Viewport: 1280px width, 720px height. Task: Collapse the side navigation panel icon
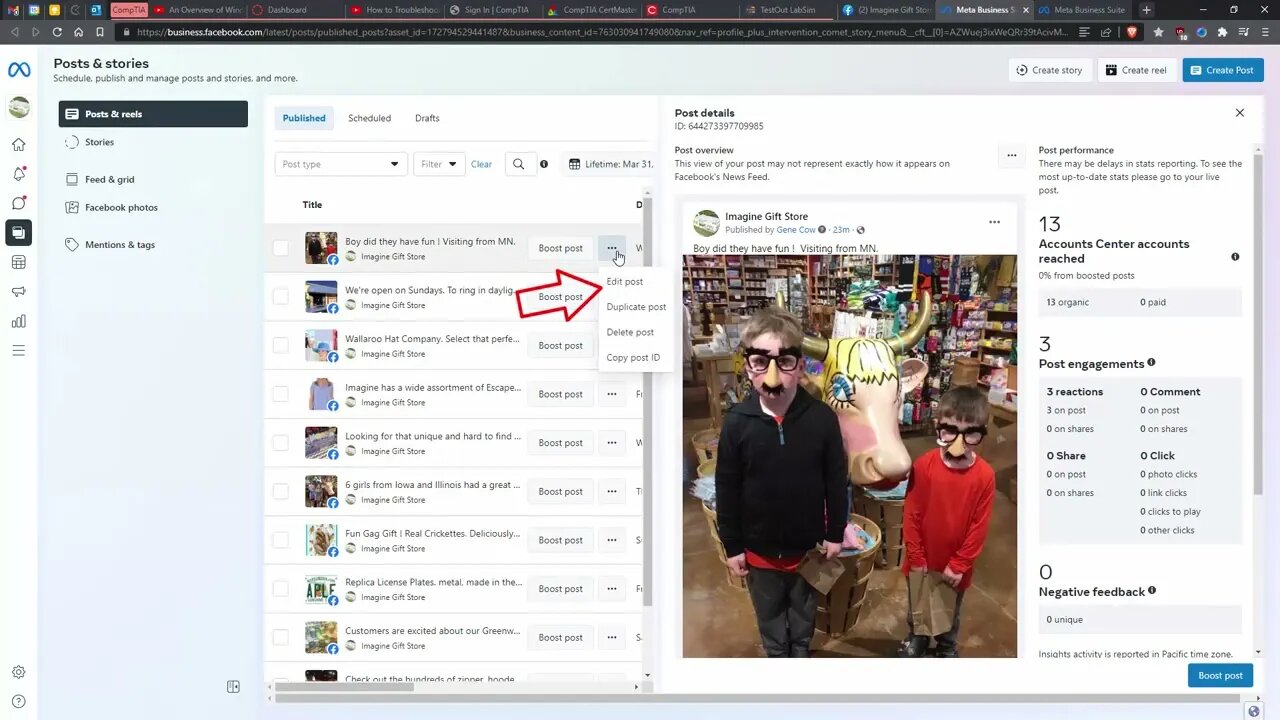click(233, 687)
